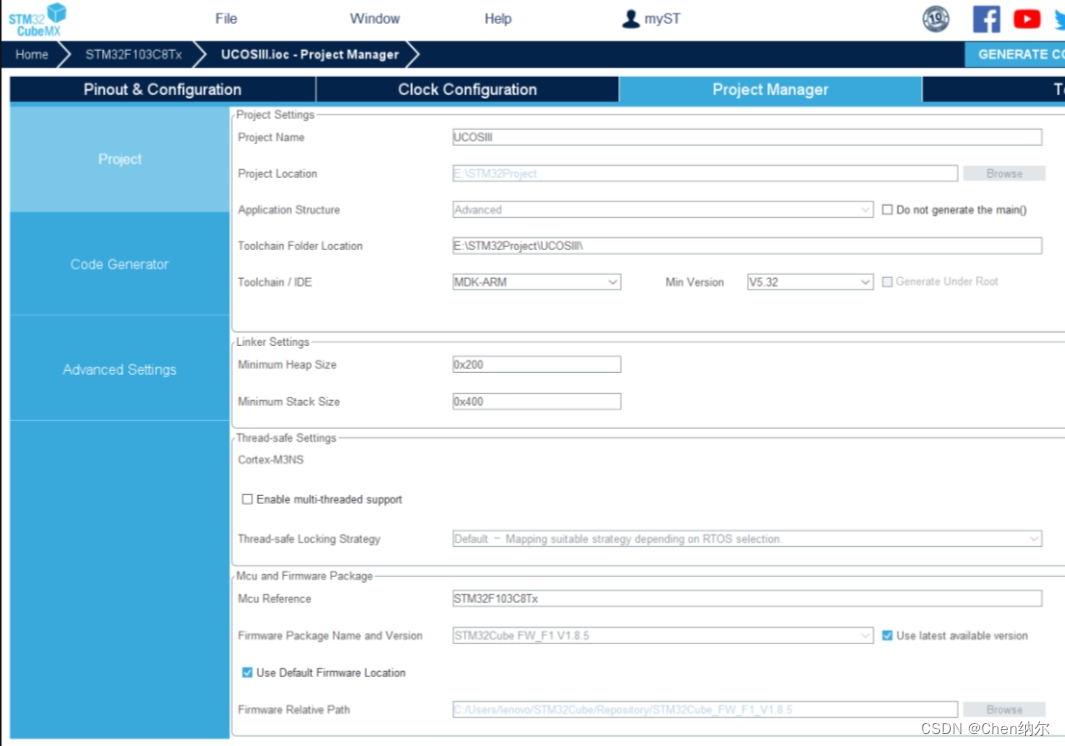The width and height of the screenshot is (1065, 746).
Task: Open the Thread-safe Locking Strategy dropdown
Action: pyautogui.click(x=747, y=539)
